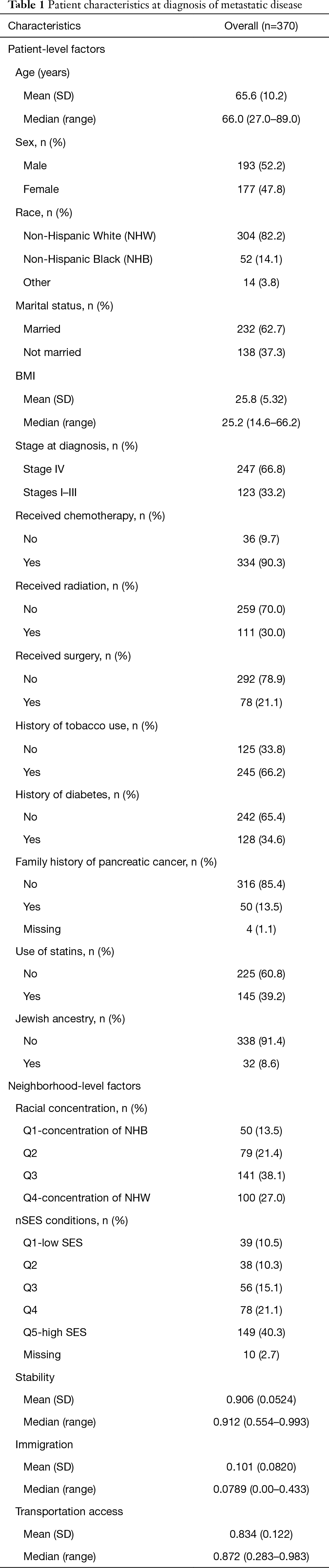Click the Overall (n=370) column header

tap(261, 26)
